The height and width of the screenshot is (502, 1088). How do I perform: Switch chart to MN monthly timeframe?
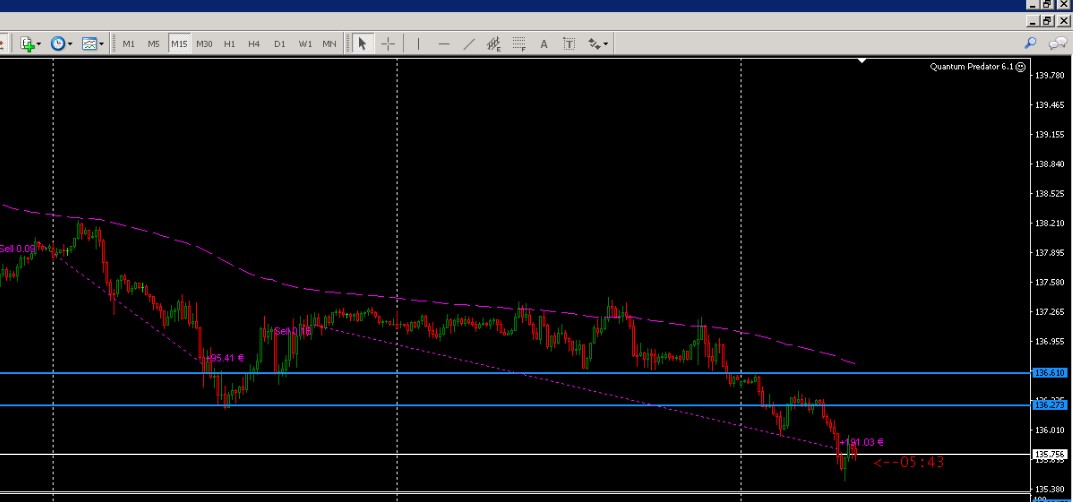tap(329, 44)
